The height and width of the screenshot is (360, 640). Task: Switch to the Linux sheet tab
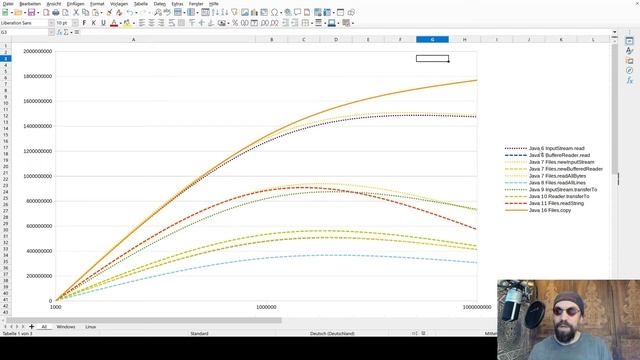pyautogui.click(x=91, y=327)
